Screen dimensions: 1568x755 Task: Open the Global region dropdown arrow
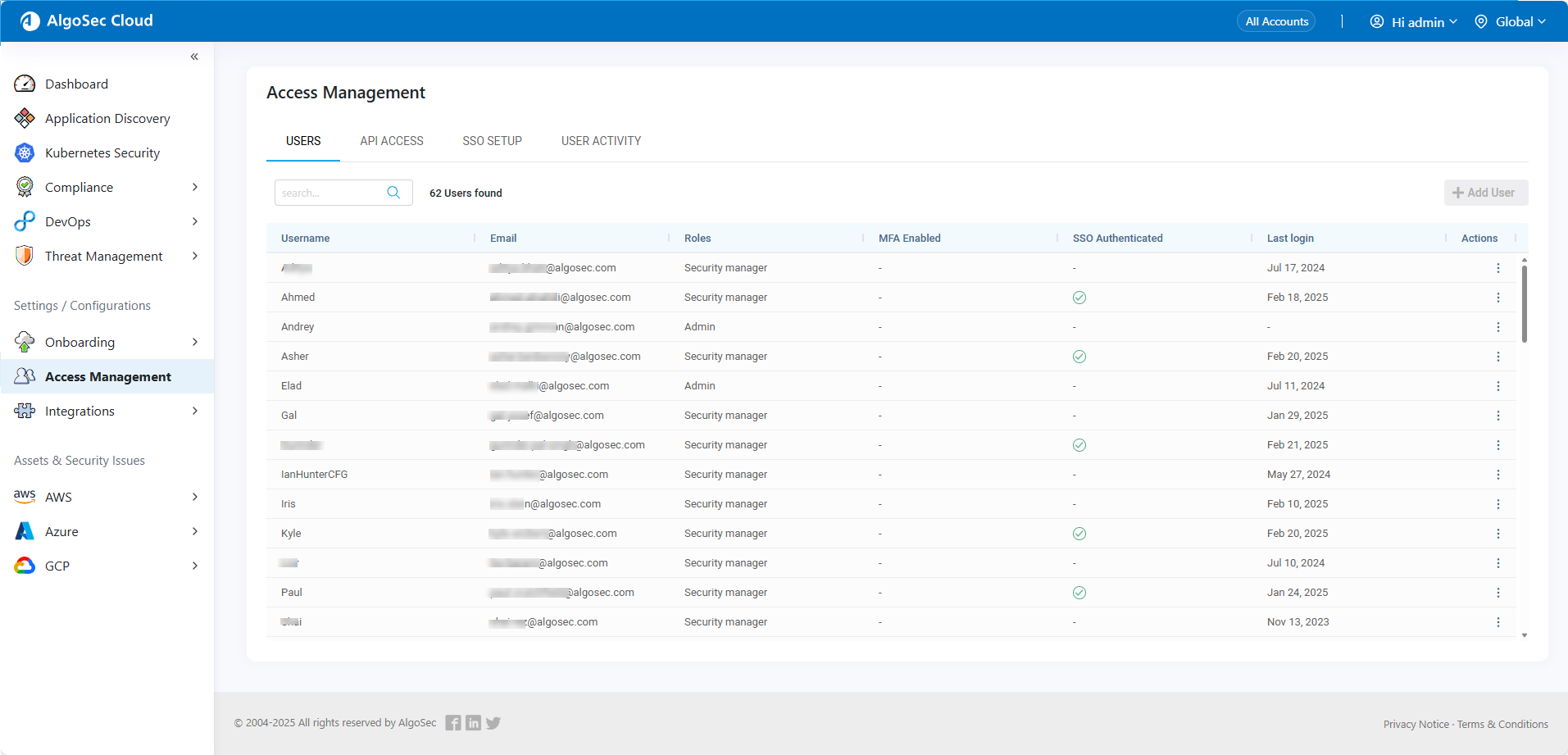pos(1542,21)
